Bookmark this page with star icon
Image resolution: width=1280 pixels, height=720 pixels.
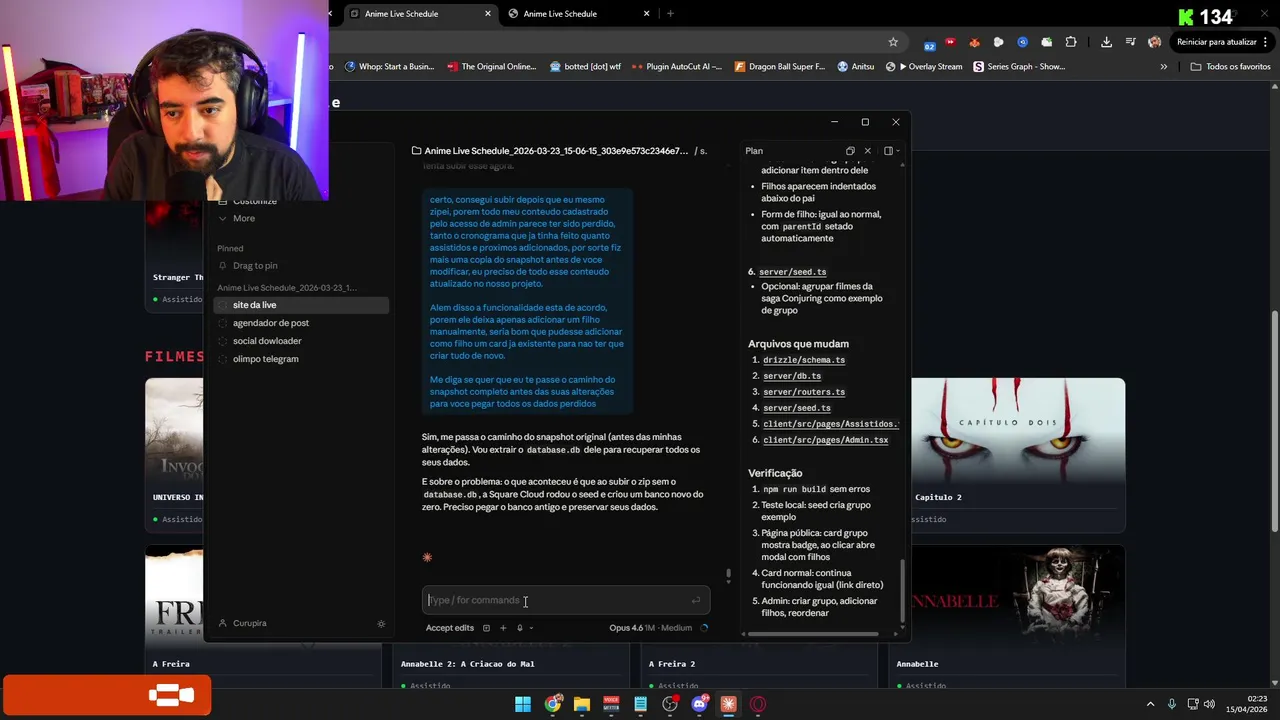coord(893,42)
